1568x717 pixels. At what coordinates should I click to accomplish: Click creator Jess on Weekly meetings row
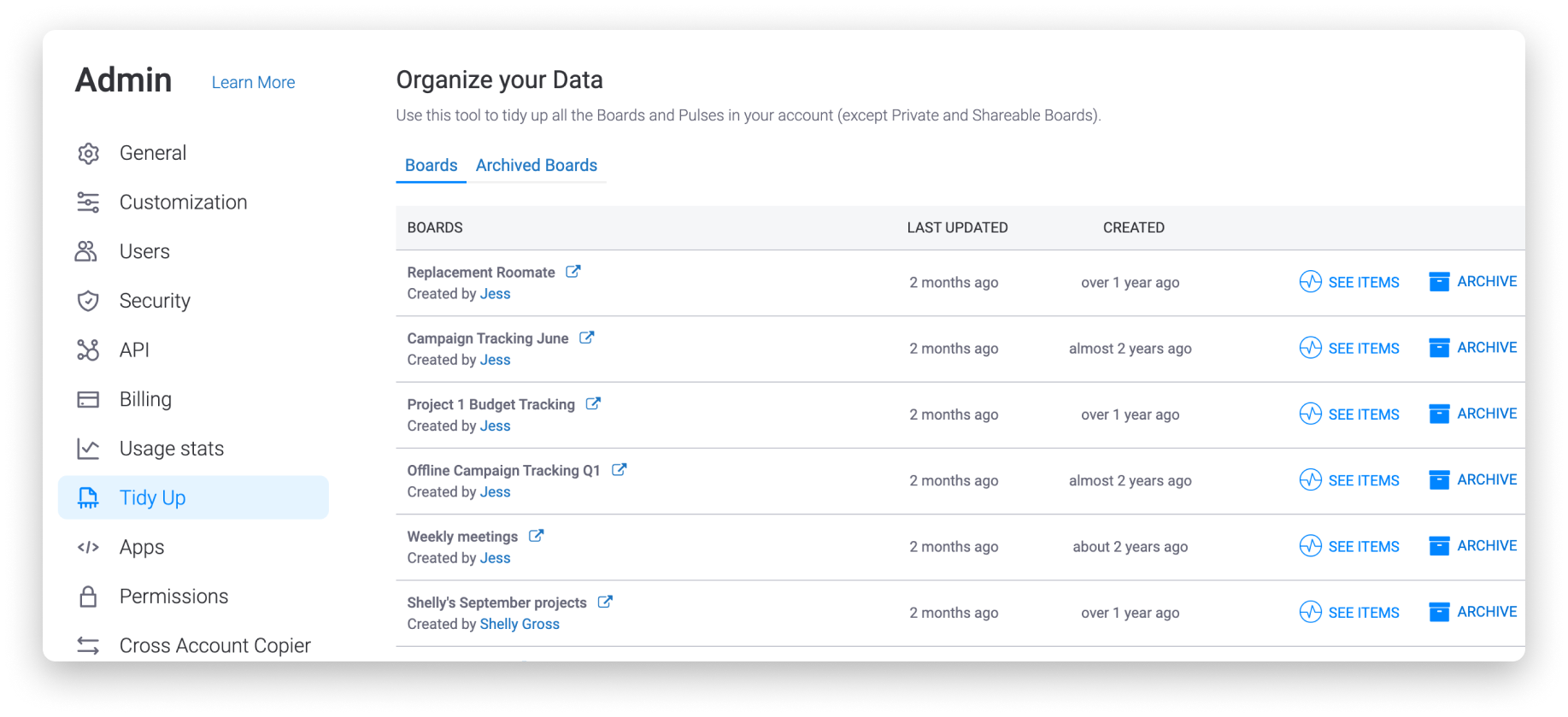(496, 558)
